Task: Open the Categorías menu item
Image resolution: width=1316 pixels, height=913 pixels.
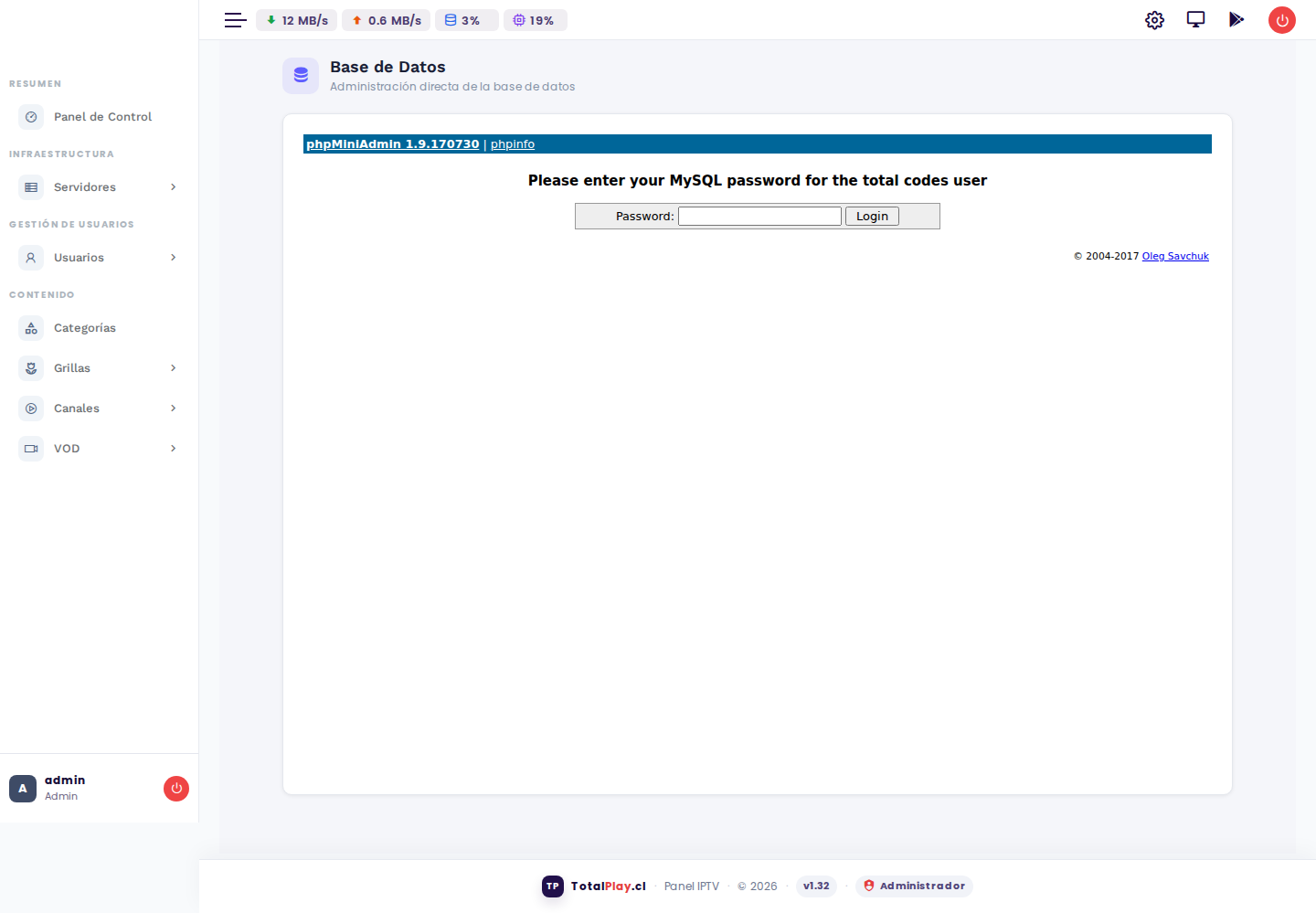Action: click(99, 328)
